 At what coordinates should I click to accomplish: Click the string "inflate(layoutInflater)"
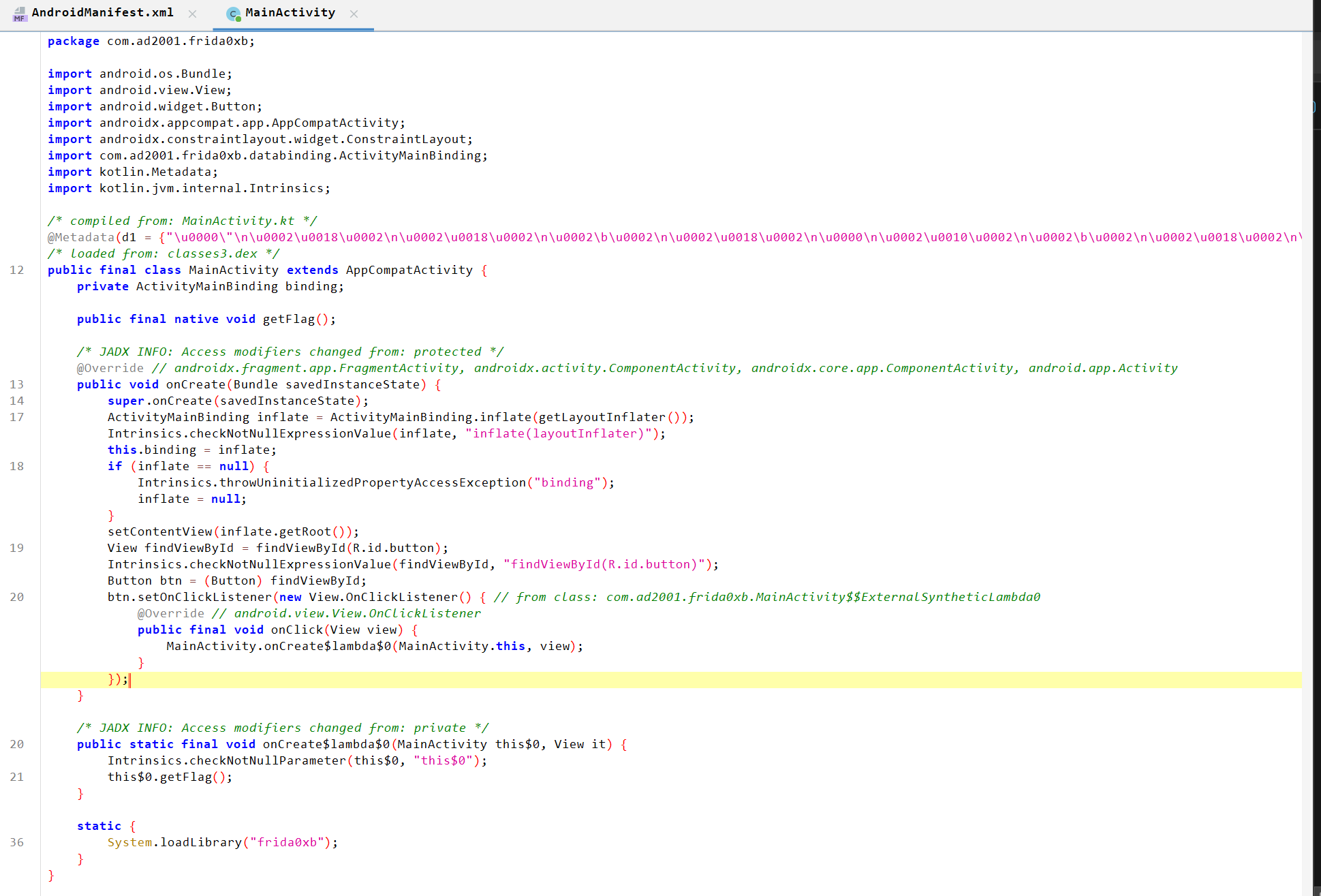click(x=559, y=433)
